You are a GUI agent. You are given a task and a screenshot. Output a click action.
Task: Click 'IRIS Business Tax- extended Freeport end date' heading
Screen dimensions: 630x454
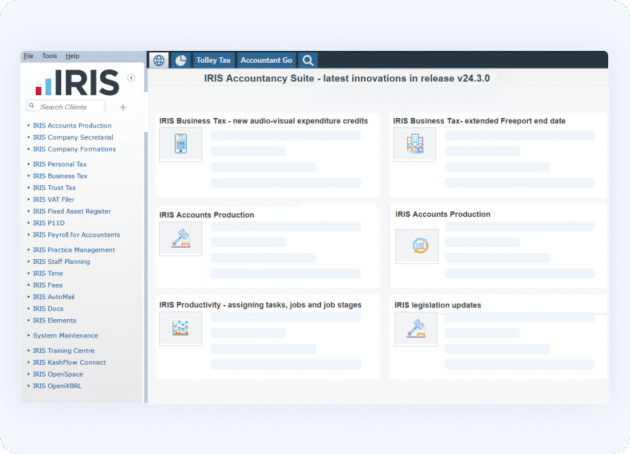click(479, 121)
